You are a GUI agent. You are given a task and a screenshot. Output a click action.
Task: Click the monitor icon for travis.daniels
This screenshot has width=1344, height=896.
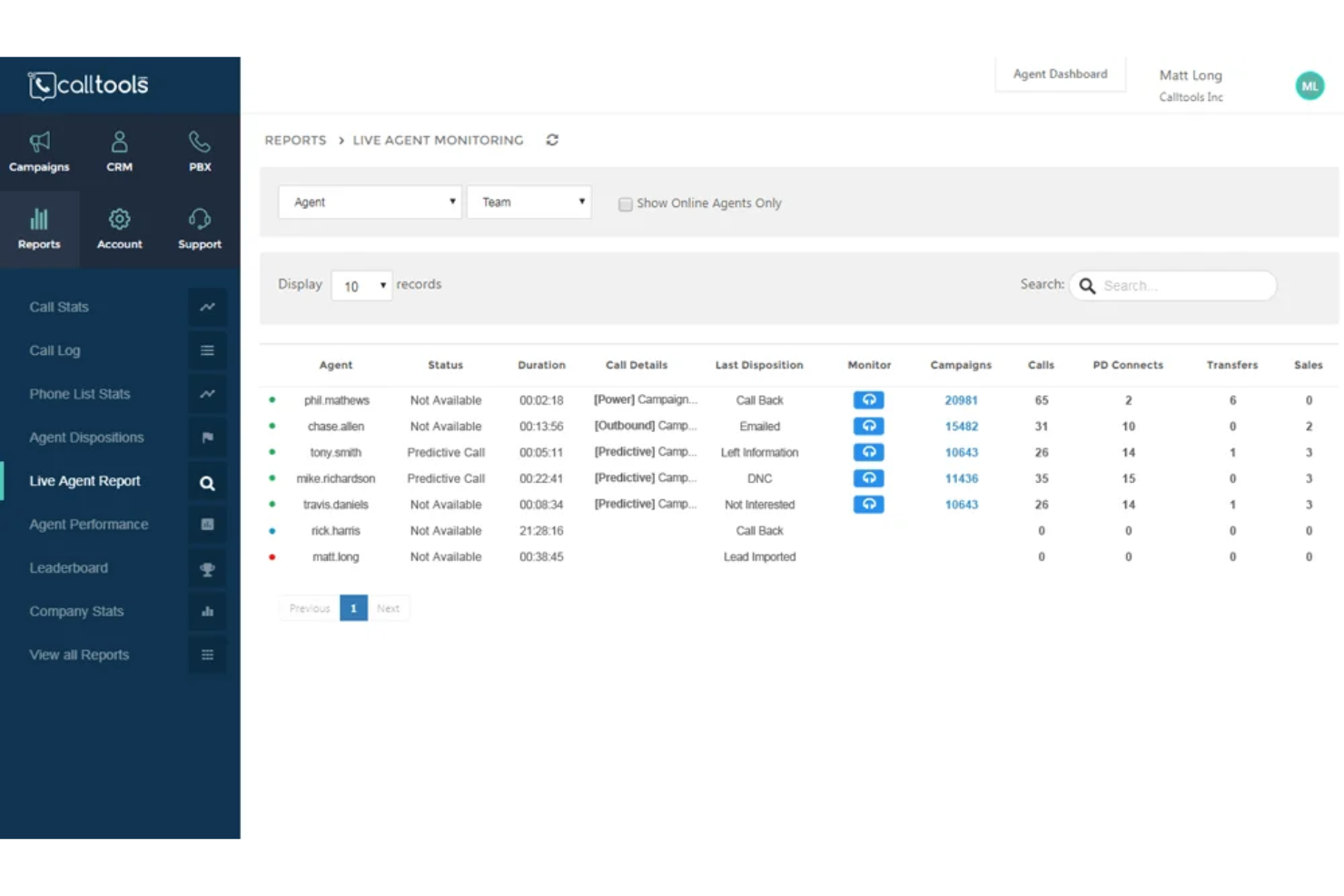pyautogui.click(x=868, y=504)
